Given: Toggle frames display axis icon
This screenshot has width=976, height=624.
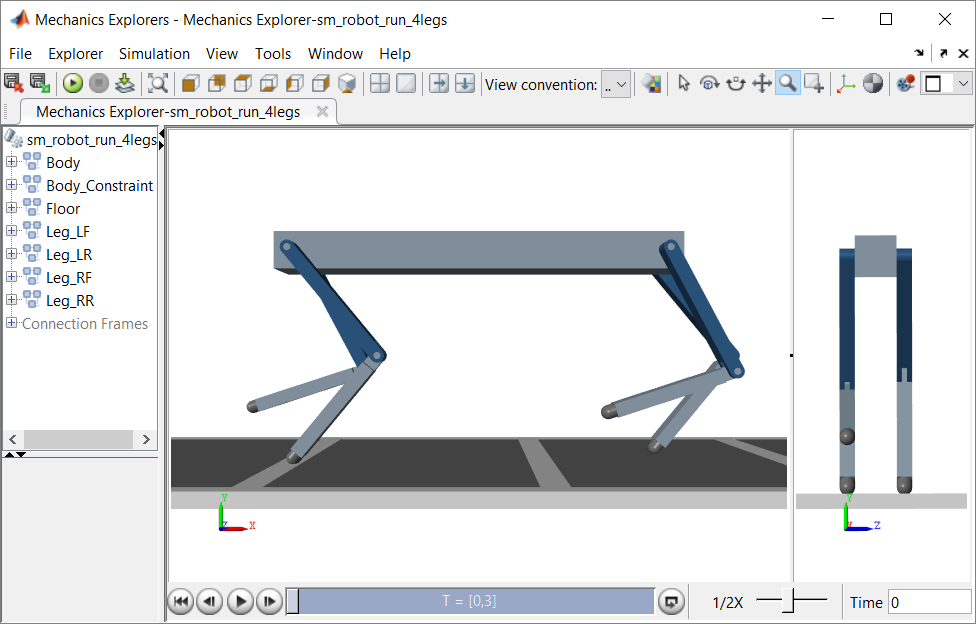Looking at the screenshot, I should click(x=845, y=83).
